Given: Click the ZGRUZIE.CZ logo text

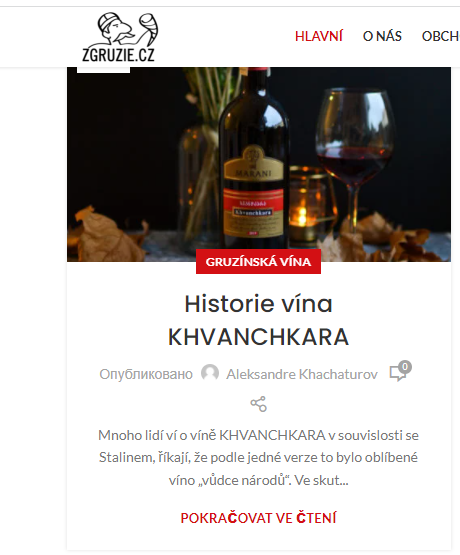Looking at the screenshot, I should tap(118, 55).
